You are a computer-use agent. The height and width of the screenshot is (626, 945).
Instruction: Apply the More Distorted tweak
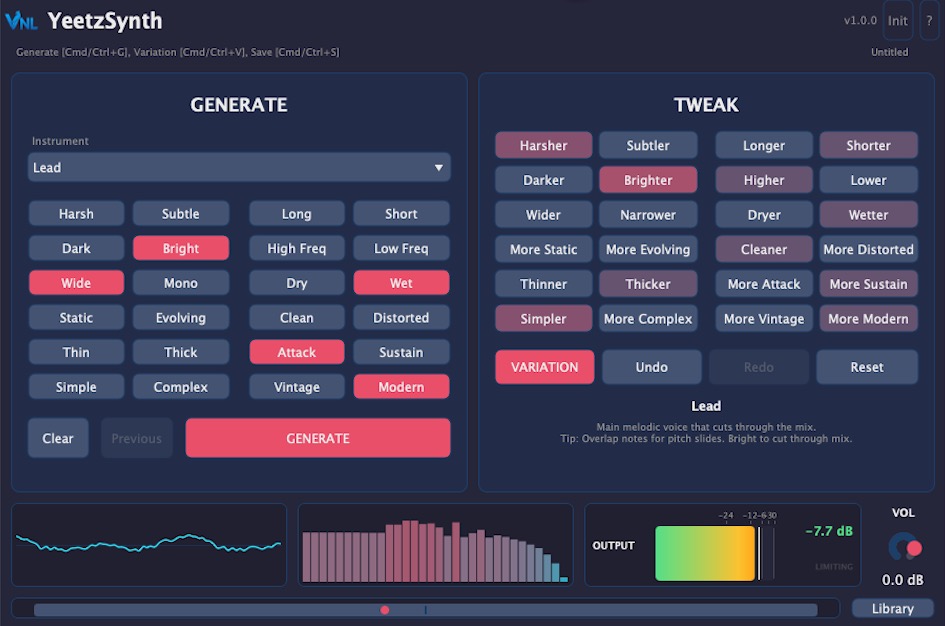(x=868, y=250)
